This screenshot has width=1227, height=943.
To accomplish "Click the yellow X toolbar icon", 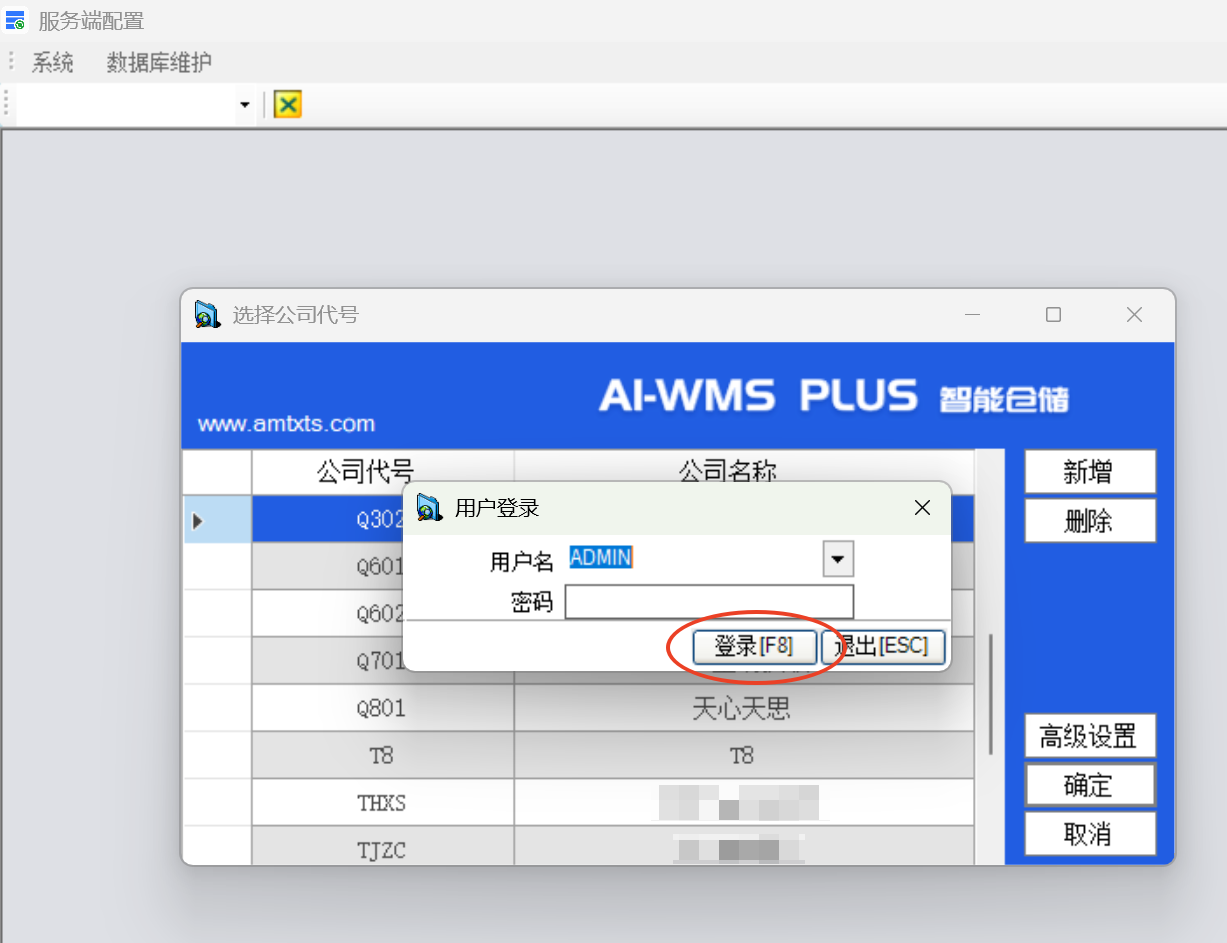I will coord(288,105).
